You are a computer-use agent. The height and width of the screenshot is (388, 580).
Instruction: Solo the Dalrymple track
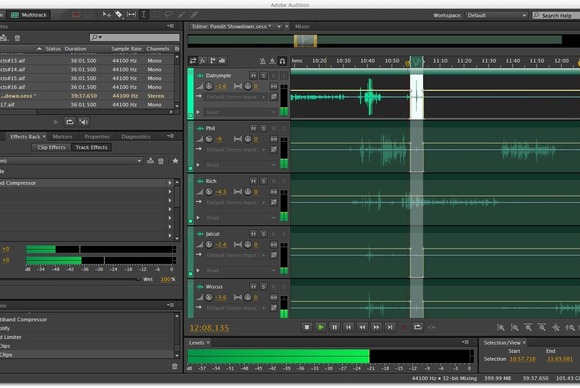point(263,75)
